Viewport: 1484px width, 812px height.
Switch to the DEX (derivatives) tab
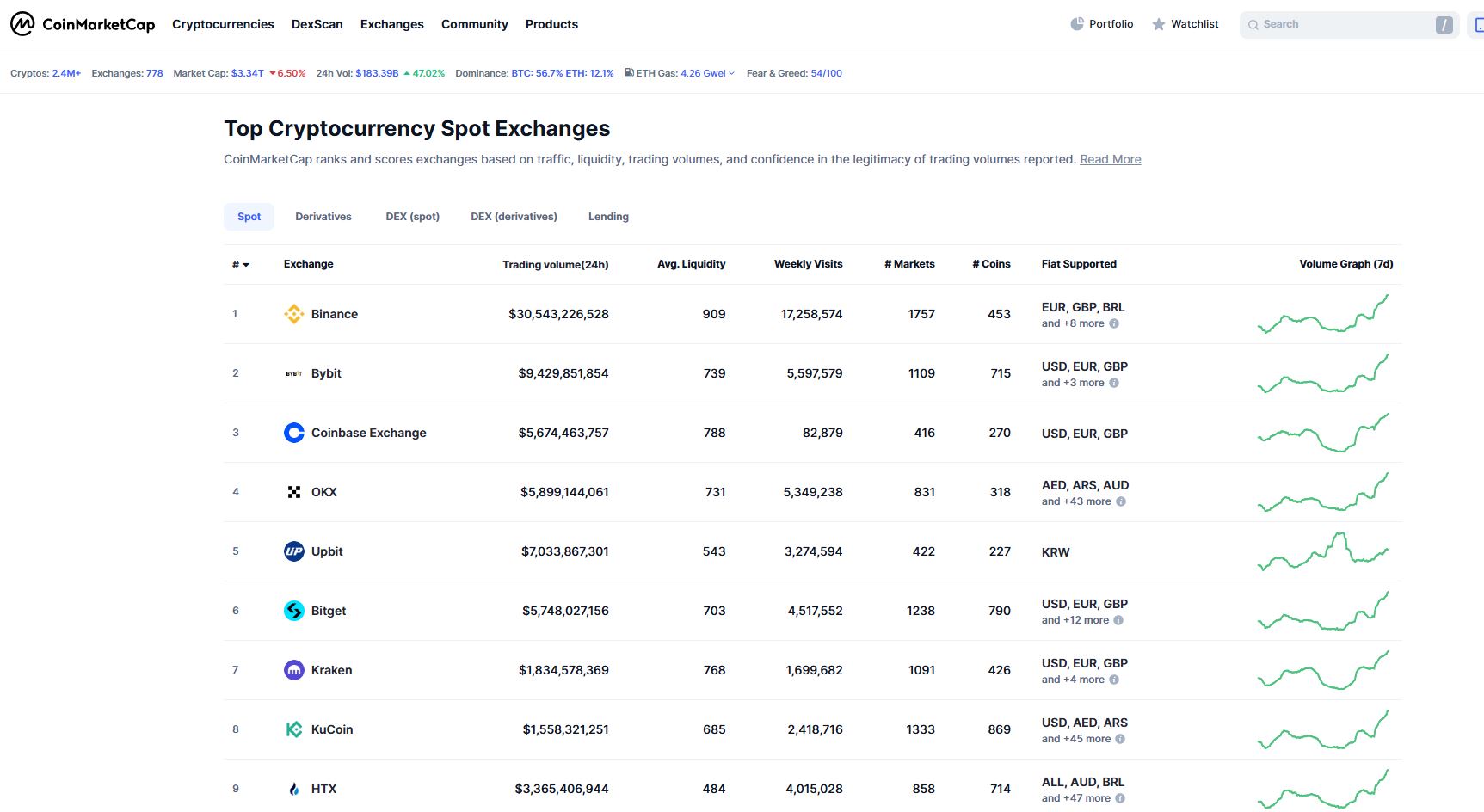[x=514, y=217]
